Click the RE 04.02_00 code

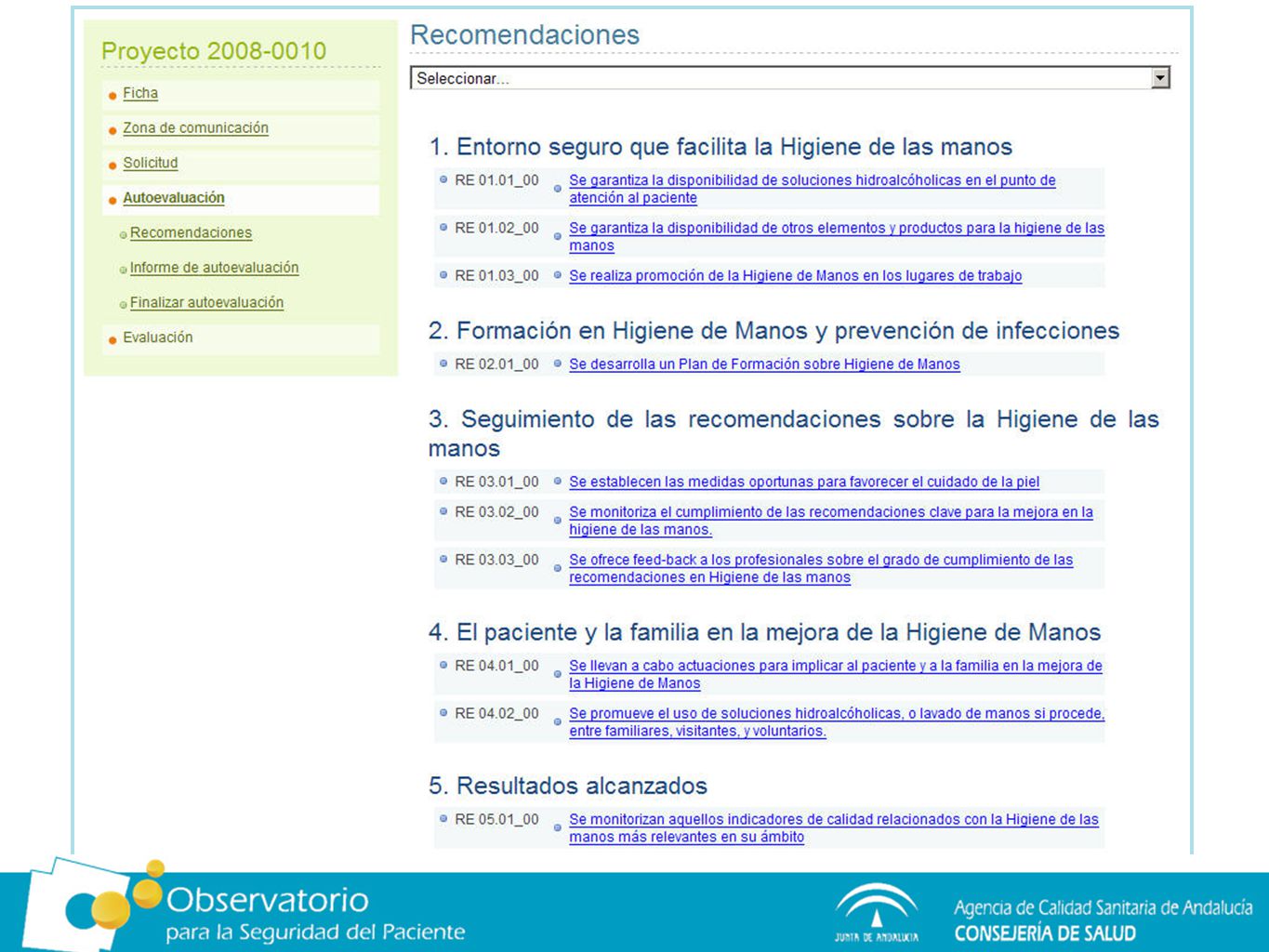[x=496, y=714]
